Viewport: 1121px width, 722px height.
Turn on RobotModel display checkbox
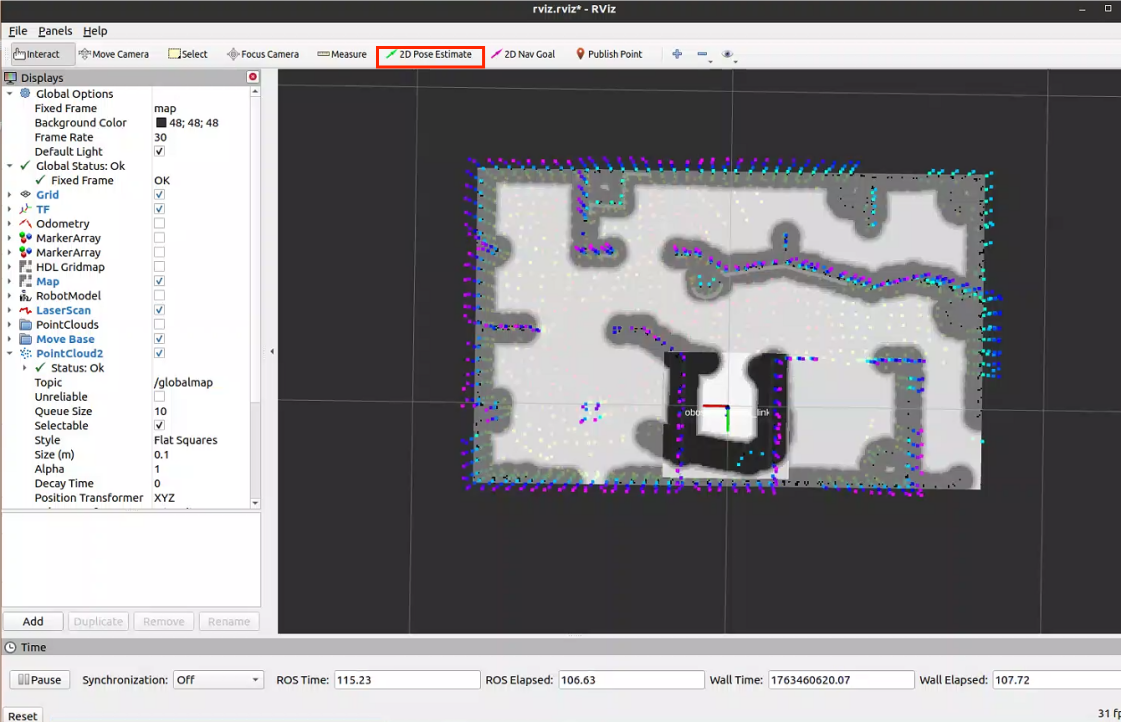[x=160, y=296]
